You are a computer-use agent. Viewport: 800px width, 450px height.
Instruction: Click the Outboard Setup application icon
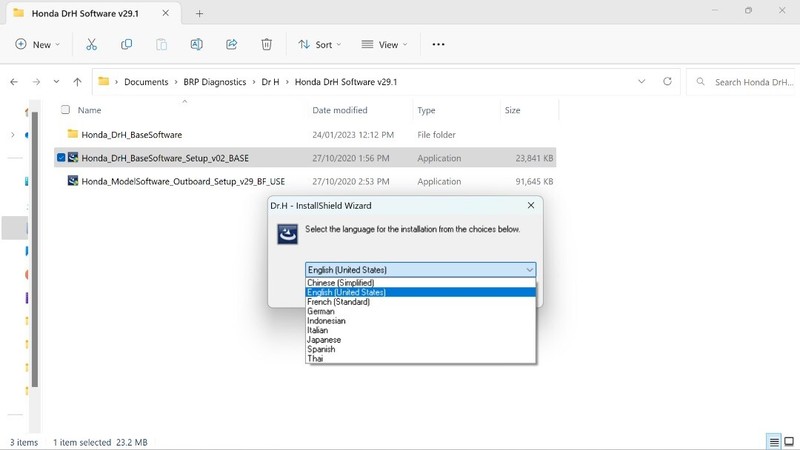click(73, 181)
